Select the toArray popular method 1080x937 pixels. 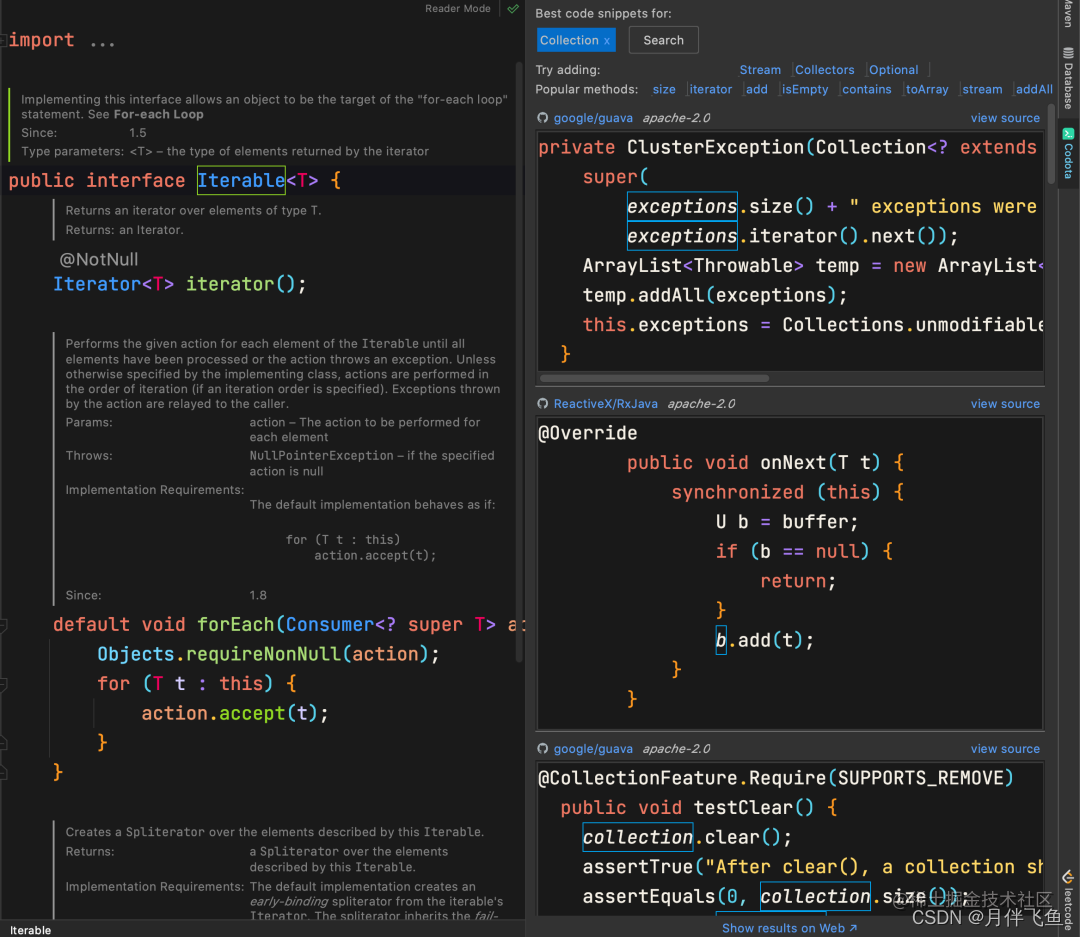coord(926,90)
